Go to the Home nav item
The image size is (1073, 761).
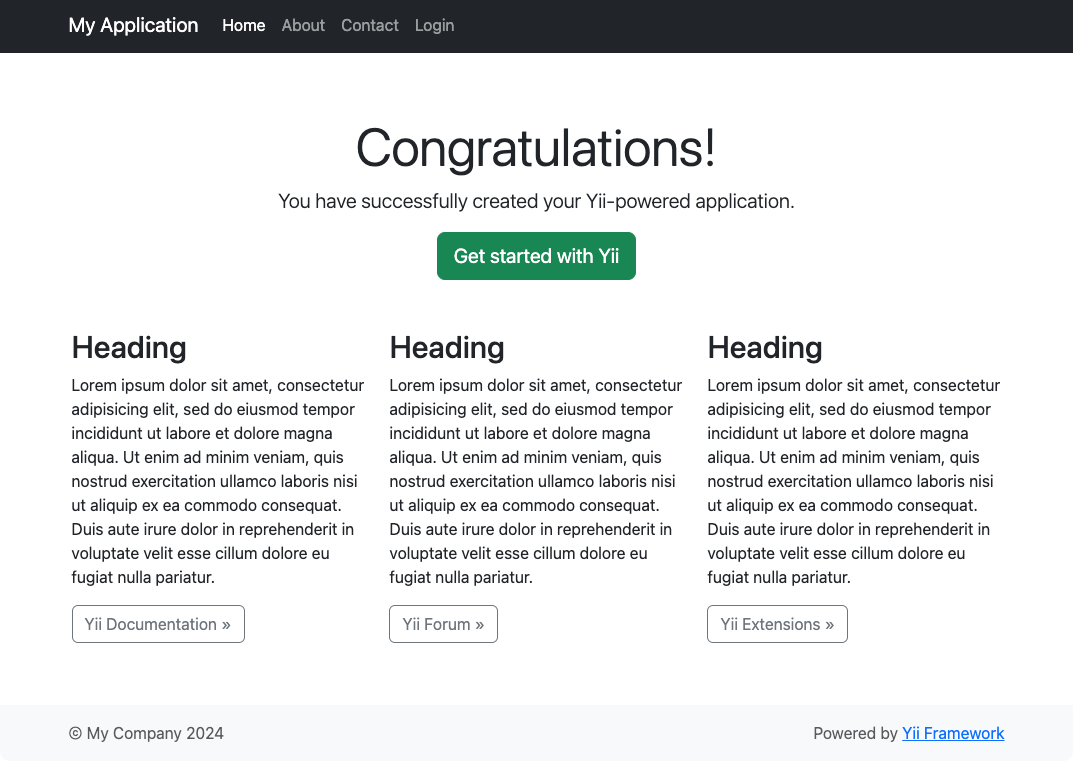[x=243, y=25]
